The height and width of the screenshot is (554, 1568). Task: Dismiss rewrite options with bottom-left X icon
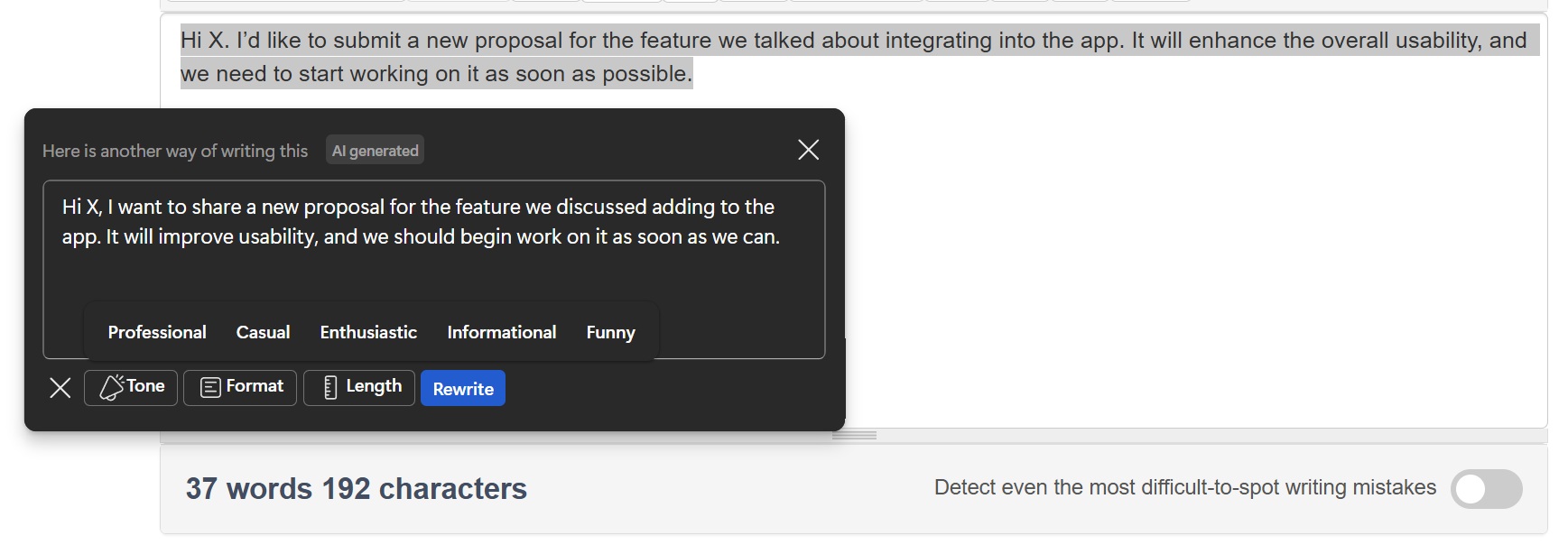60,388
